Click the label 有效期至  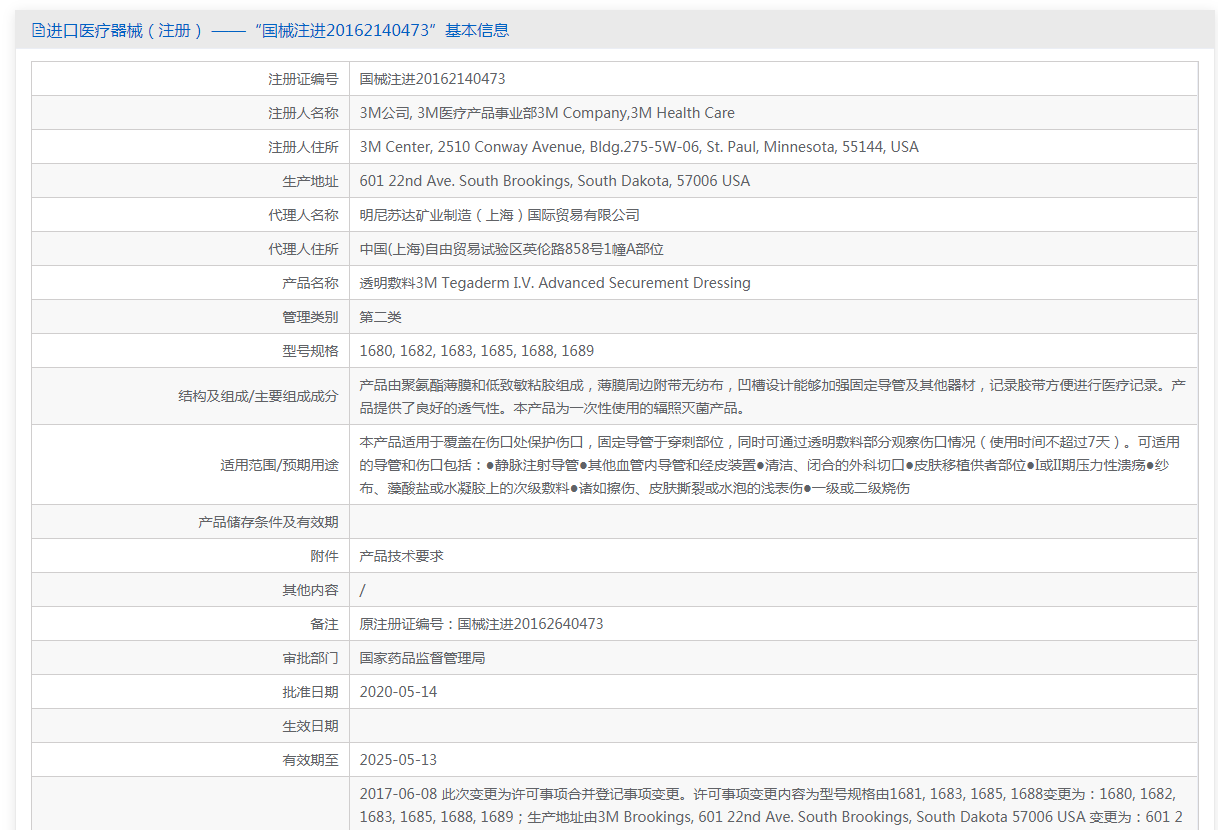click(310, 760)
